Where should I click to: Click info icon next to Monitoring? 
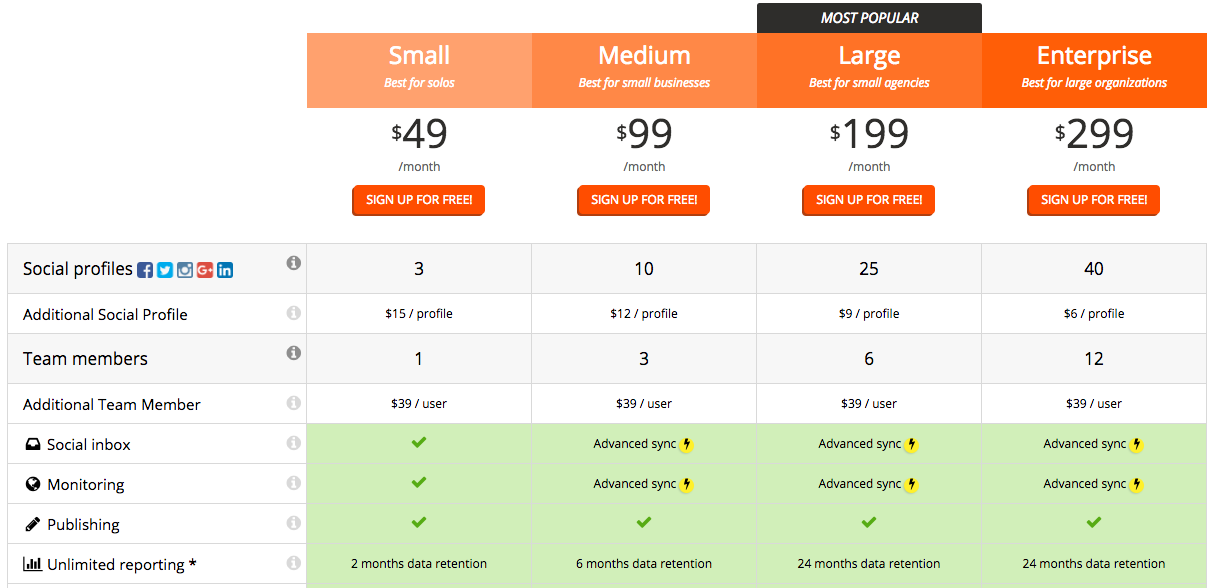point(294,483)
